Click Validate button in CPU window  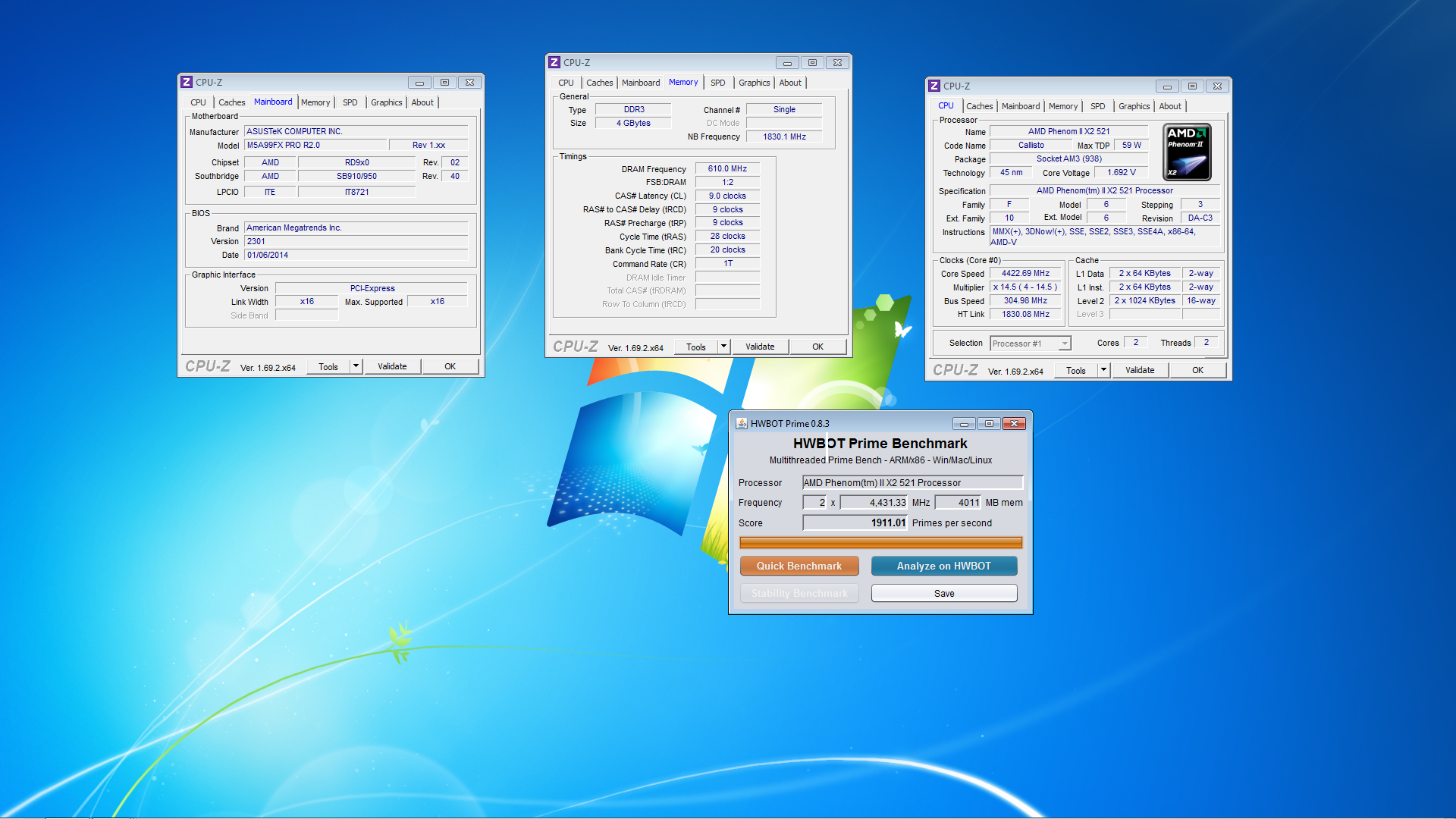coord(1140,370)
